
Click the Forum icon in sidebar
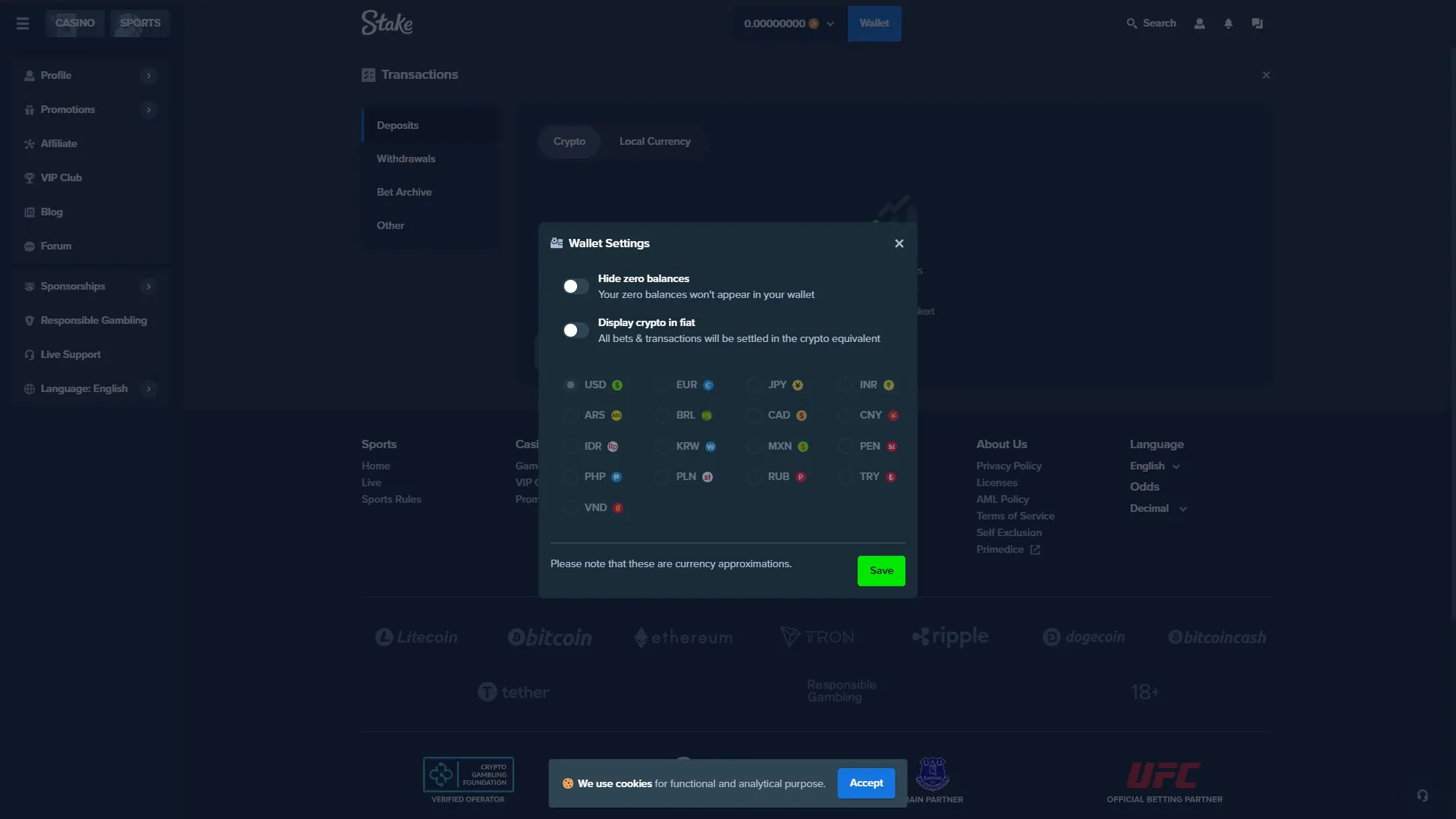click(x=30, y=246)
